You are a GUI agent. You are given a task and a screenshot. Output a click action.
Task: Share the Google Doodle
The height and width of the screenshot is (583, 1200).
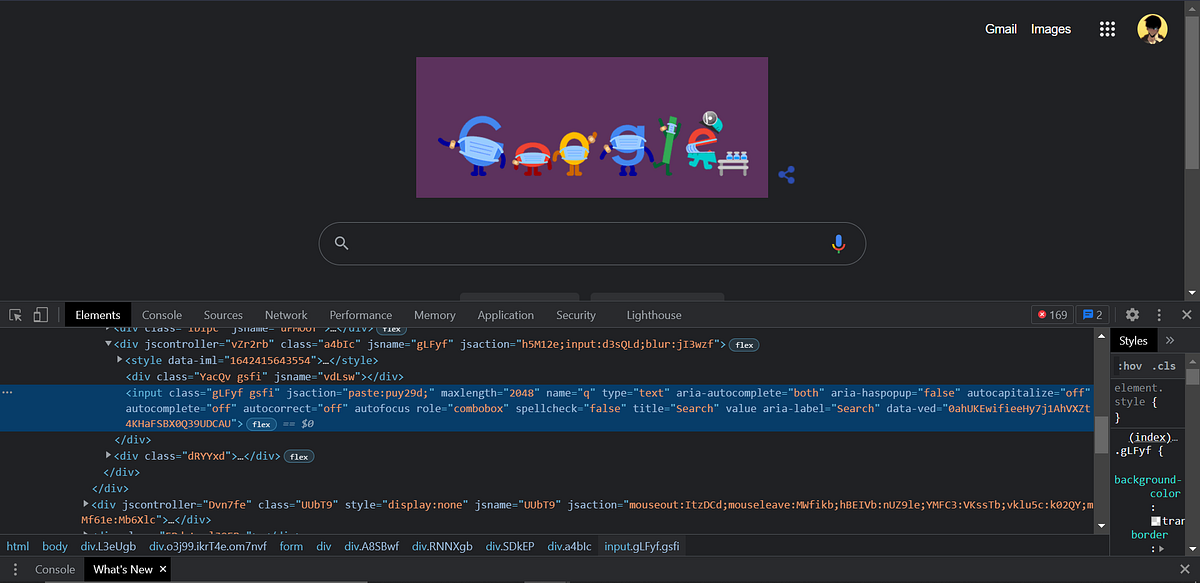pos(786,175)
